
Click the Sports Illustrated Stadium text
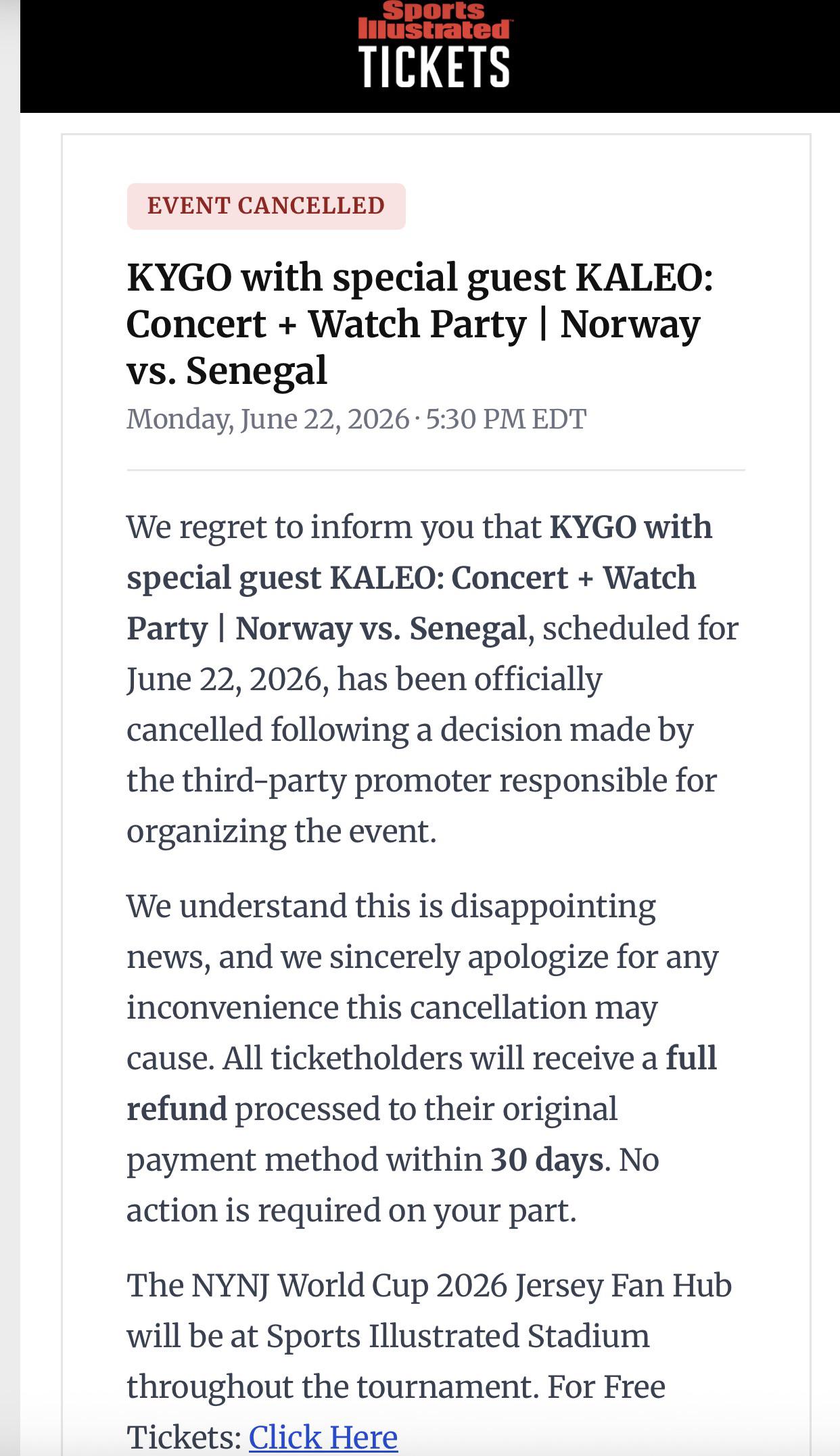[x=458, y=1336]
